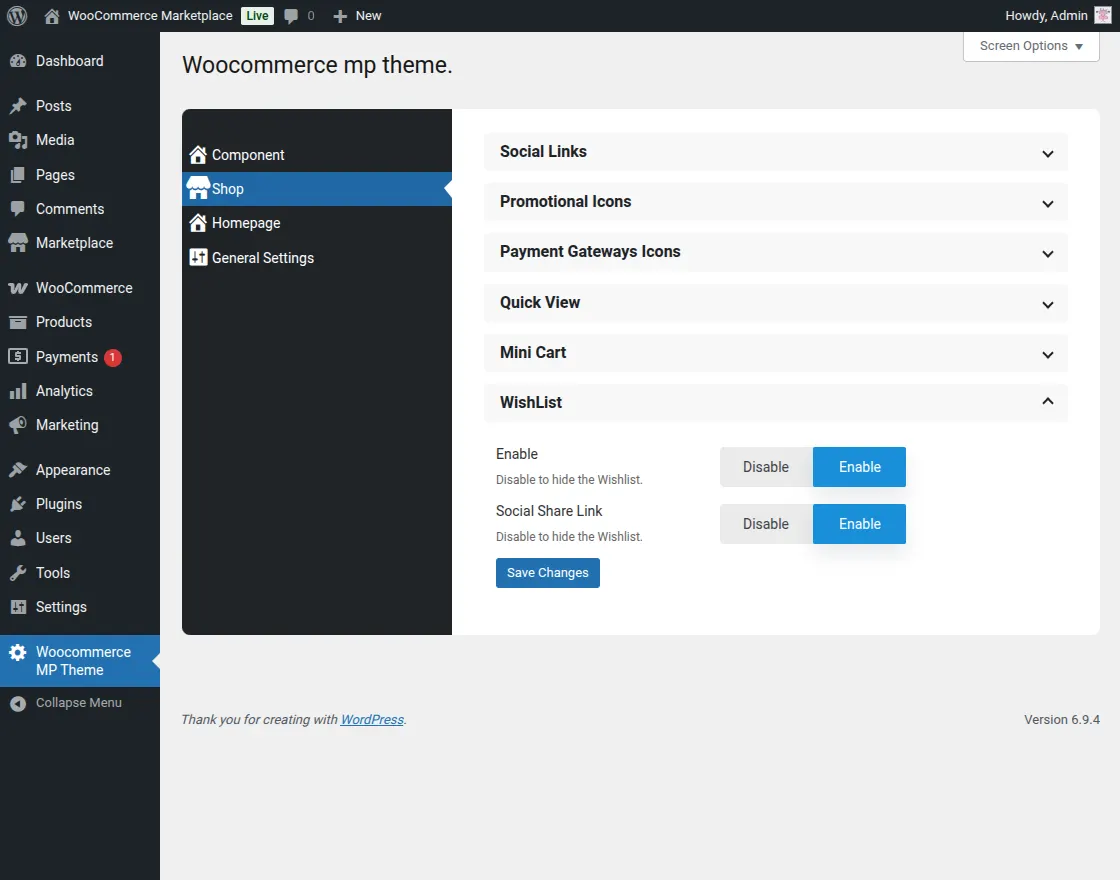Click the Tools wrench icon
Viewport: 1120px width, 880px height.
[x=18, y=573]
